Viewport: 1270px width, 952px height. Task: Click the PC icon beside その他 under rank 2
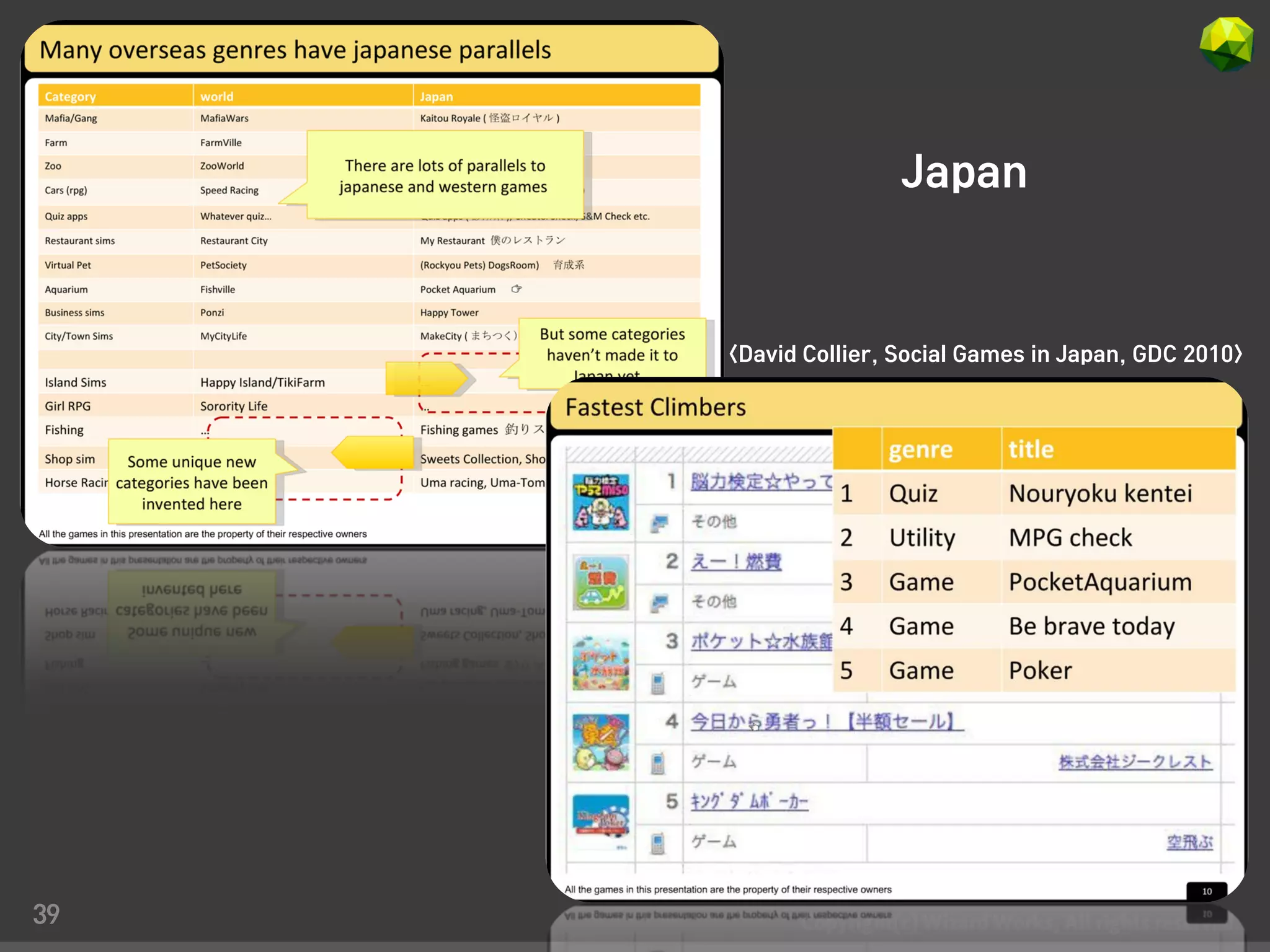(659, 602)
